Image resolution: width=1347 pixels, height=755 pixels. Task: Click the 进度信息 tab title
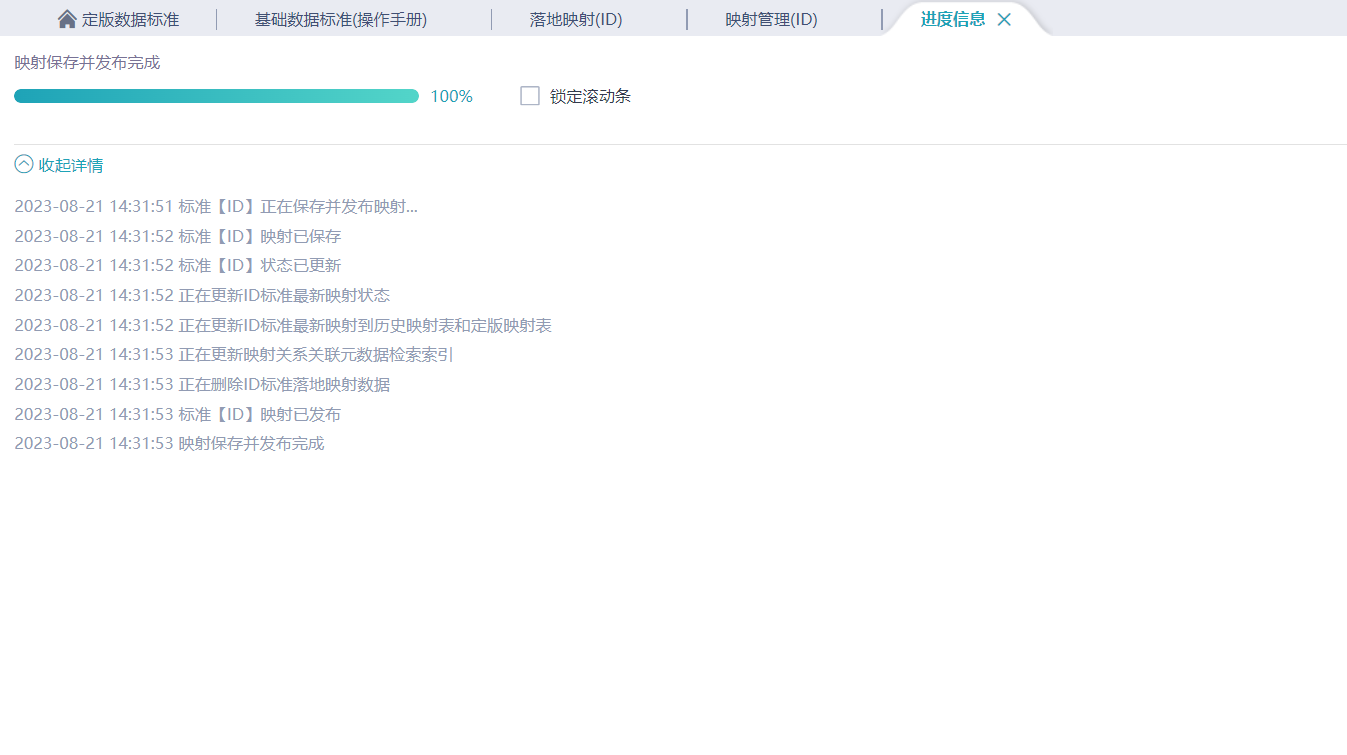952,20
